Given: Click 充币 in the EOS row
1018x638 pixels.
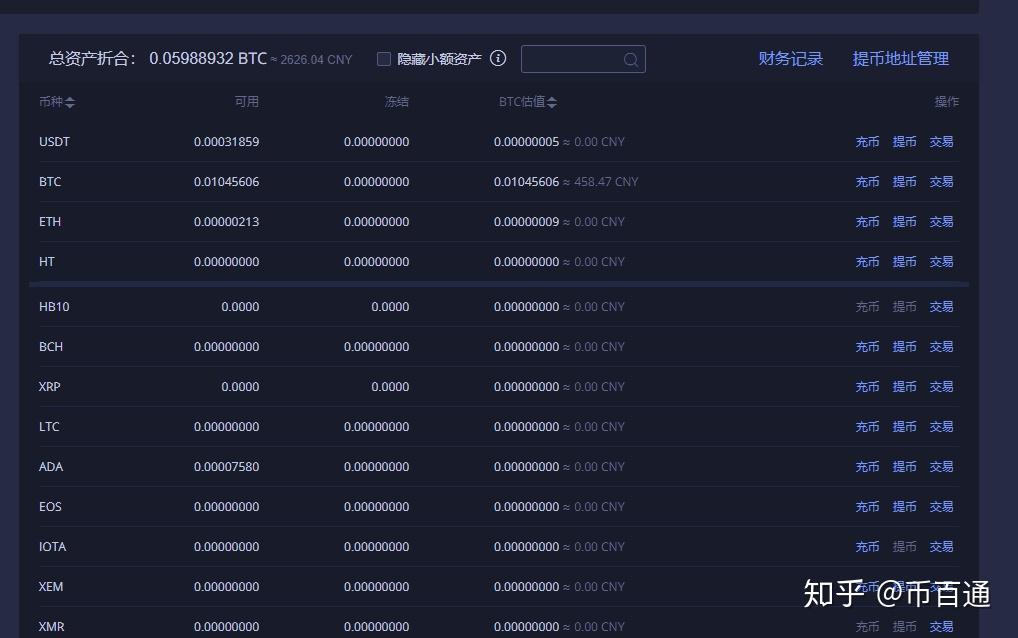Looking at the screenshot, I should point(867,506).
